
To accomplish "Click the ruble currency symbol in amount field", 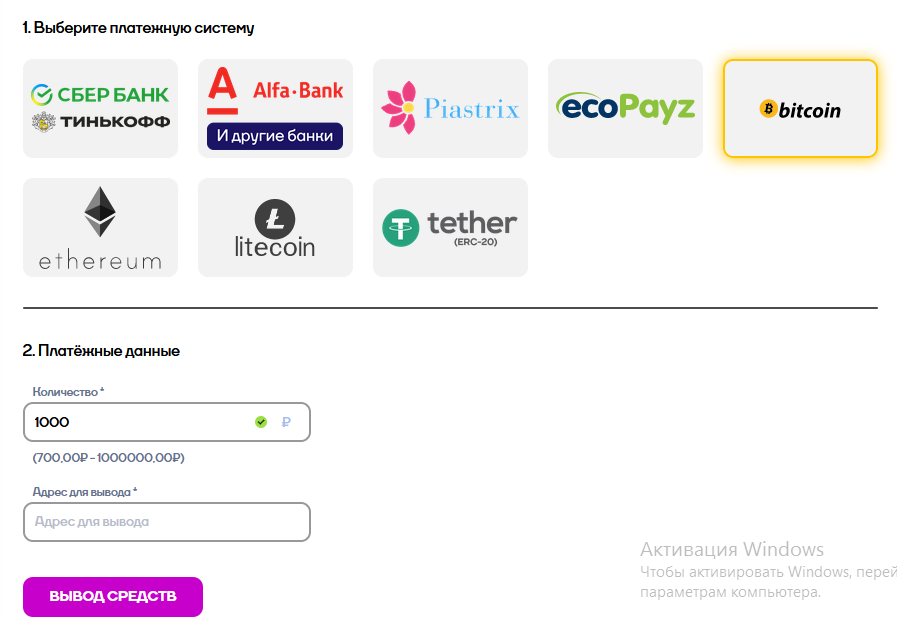I will [286, 422].
